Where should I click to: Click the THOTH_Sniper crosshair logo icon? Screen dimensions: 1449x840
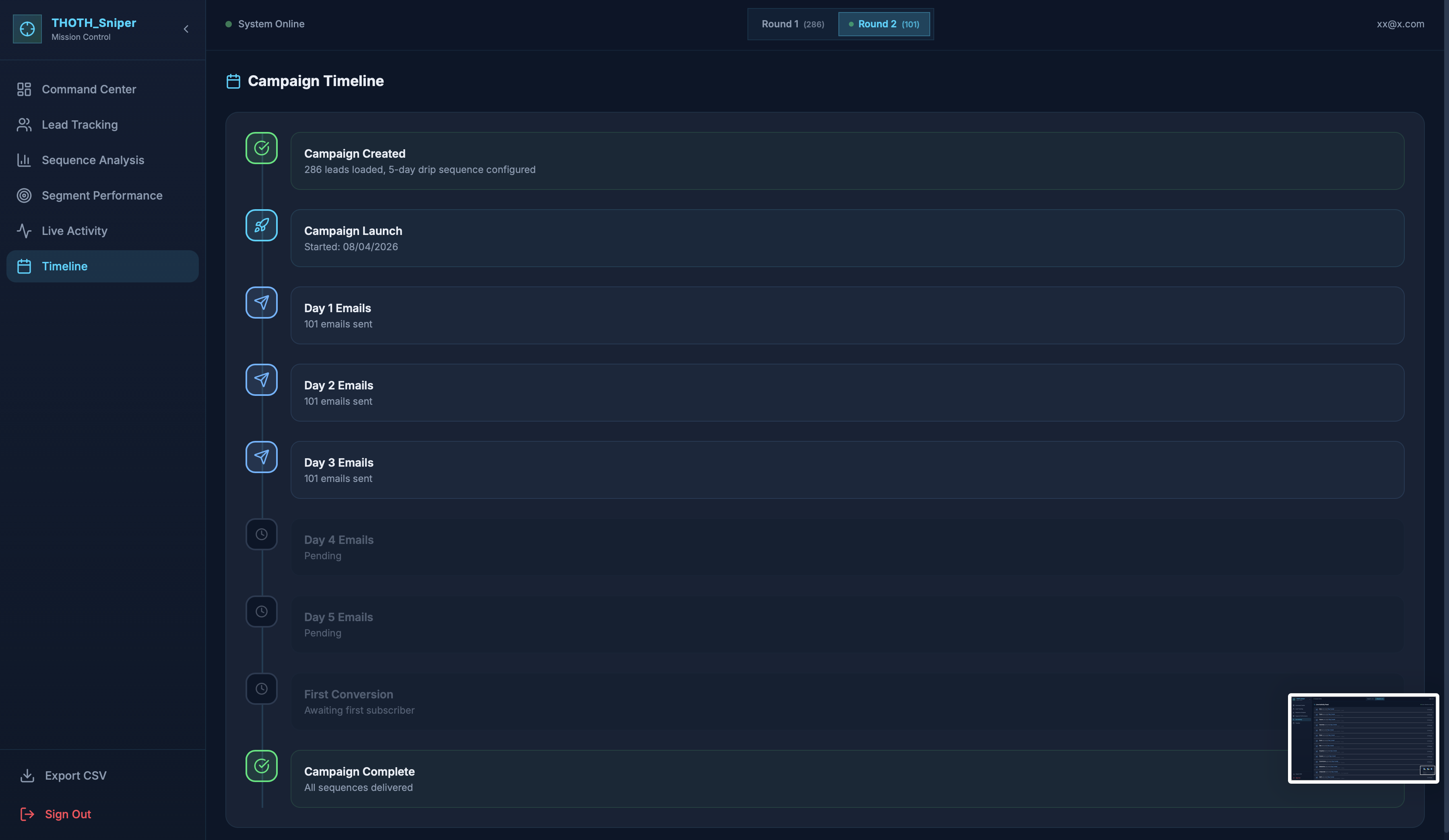point(27,29)
